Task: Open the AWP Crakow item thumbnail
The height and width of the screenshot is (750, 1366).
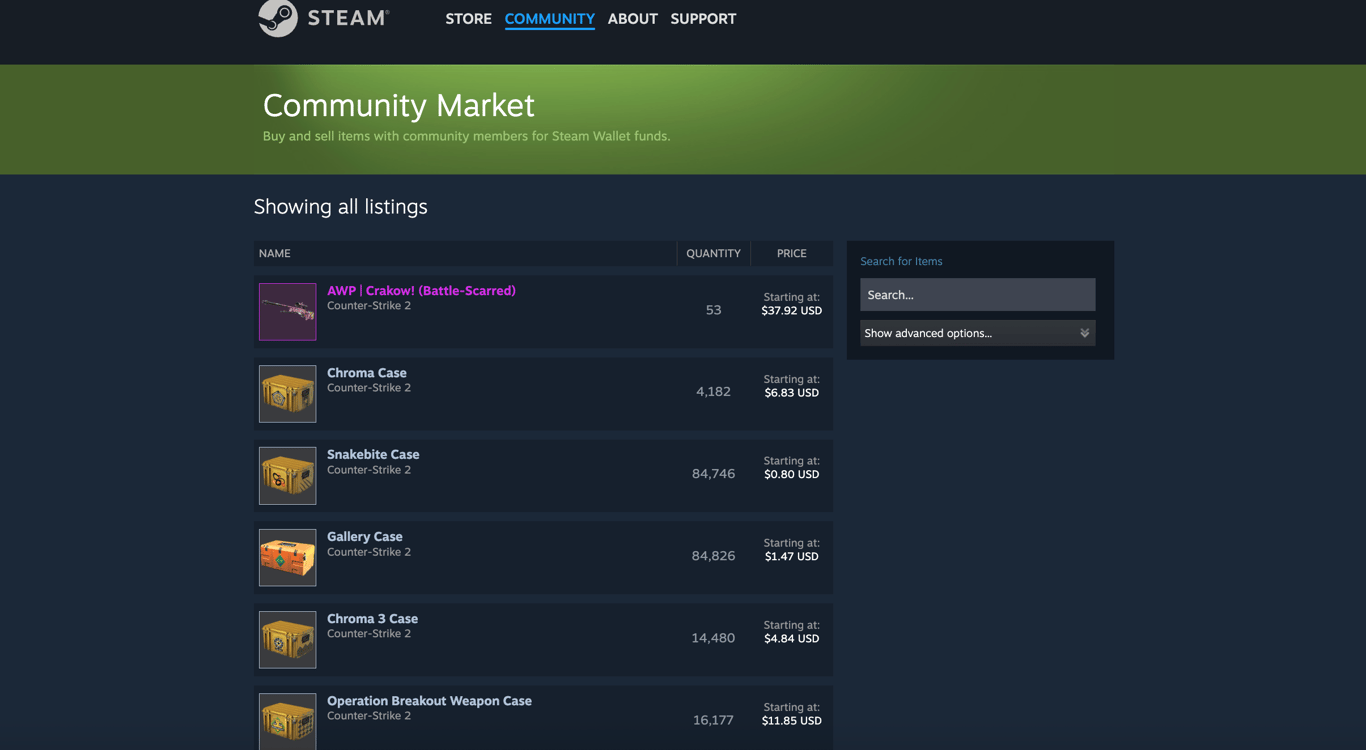Action: [x=288, y=312]
